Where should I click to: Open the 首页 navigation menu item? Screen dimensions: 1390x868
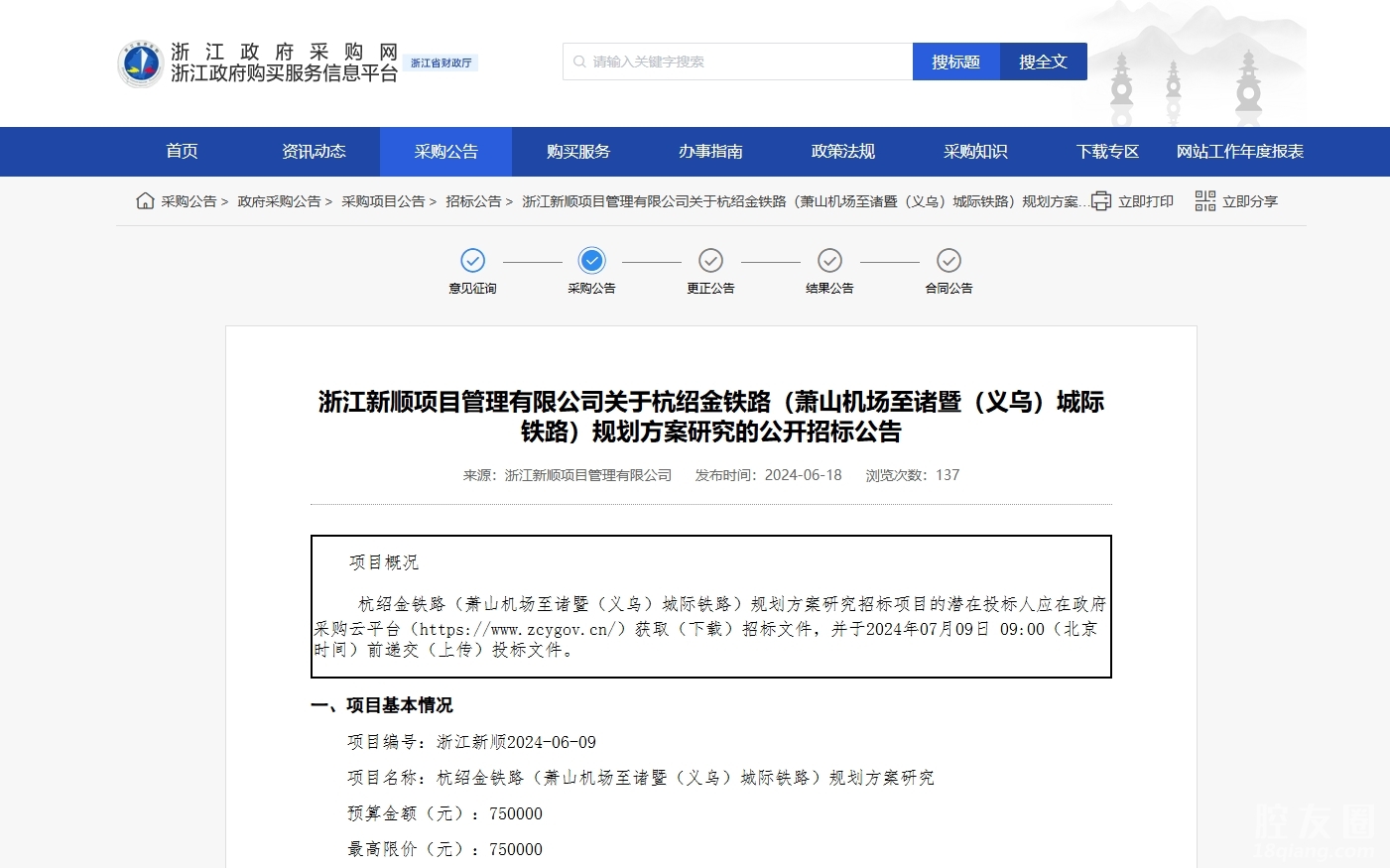[x=182, y=152]
